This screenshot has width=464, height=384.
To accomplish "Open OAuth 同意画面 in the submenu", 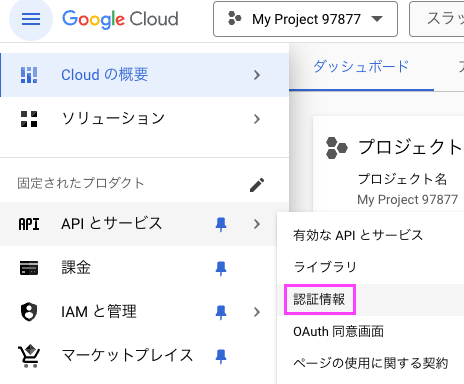I will (338, 332).
